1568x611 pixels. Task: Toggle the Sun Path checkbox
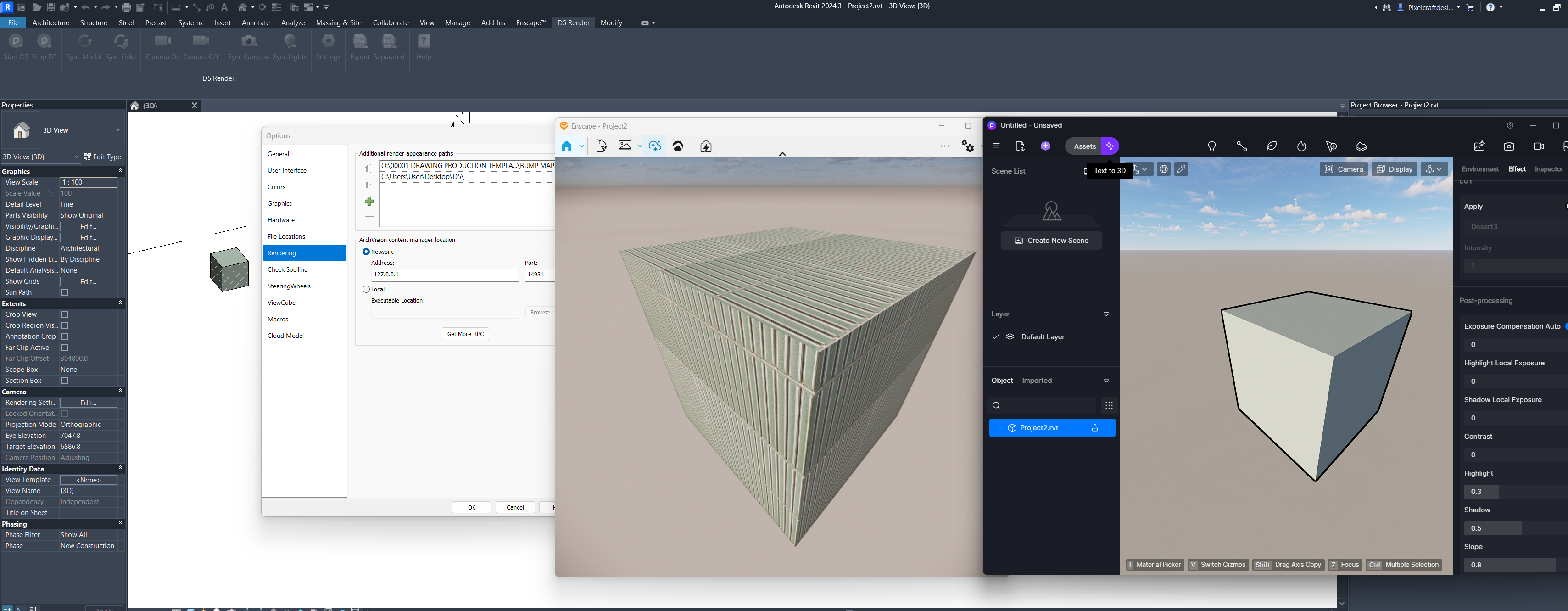(x=65, y=292)
